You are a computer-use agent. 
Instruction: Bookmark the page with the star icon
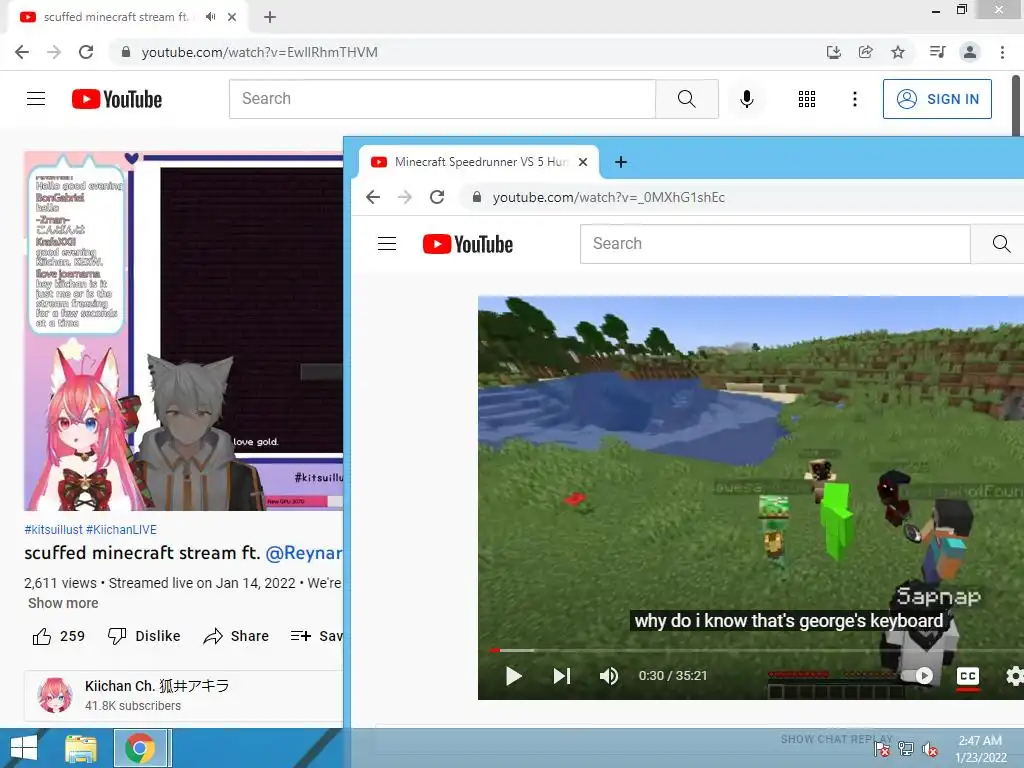898,52
